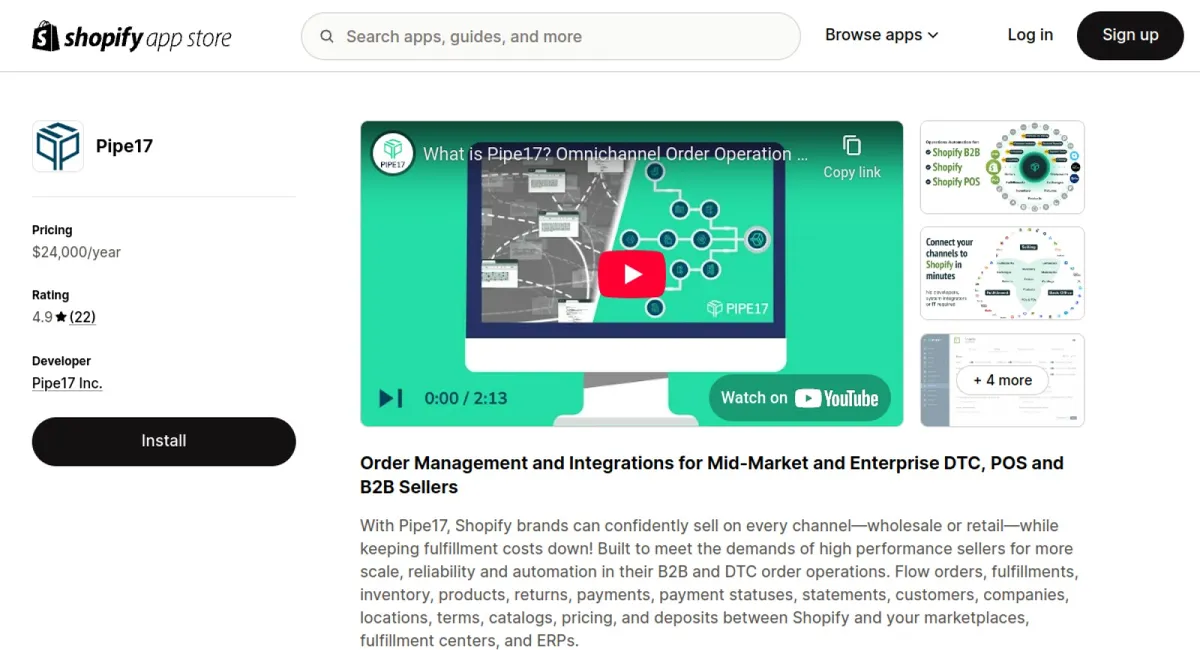Screen dimensions: 1200x650
Task: Click the rating star icon
Action: pos(61,317)
